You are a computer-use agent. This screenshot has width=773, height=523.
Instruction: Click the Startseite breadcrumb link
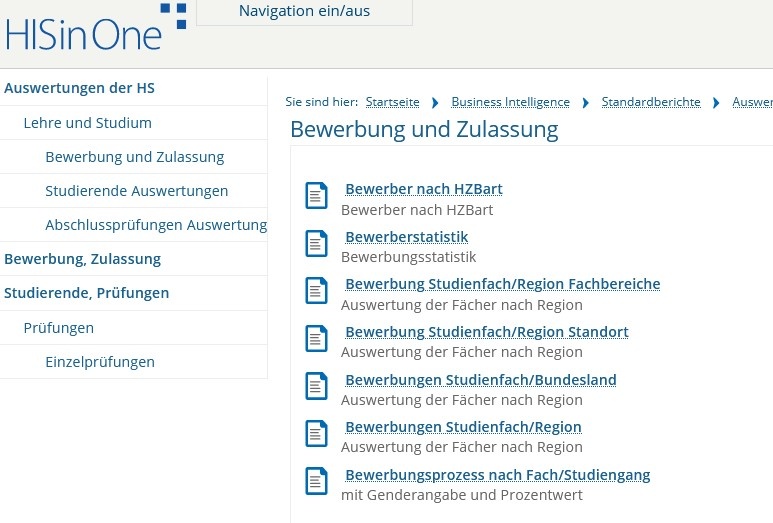(x=392, y=102)
